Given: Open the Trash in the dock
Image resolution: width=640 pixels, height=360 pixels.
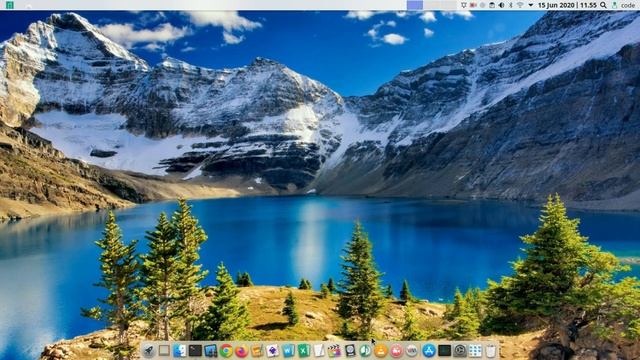Looking at the screenshot, I should [x=491, y=350].
